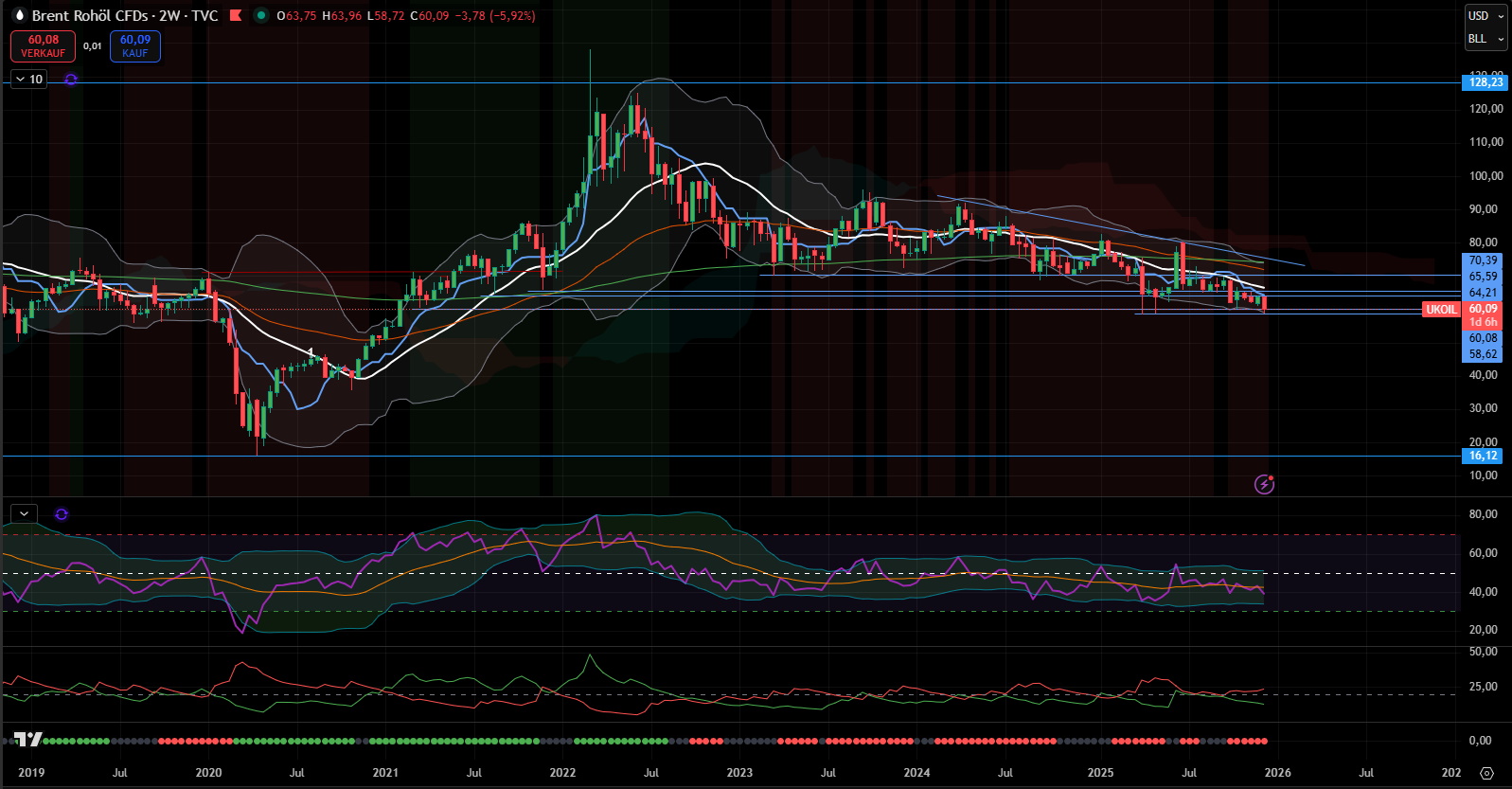Click the 2W interval label in title
Viewport: 1512px width, 789px height.
(x=169, y=15)
